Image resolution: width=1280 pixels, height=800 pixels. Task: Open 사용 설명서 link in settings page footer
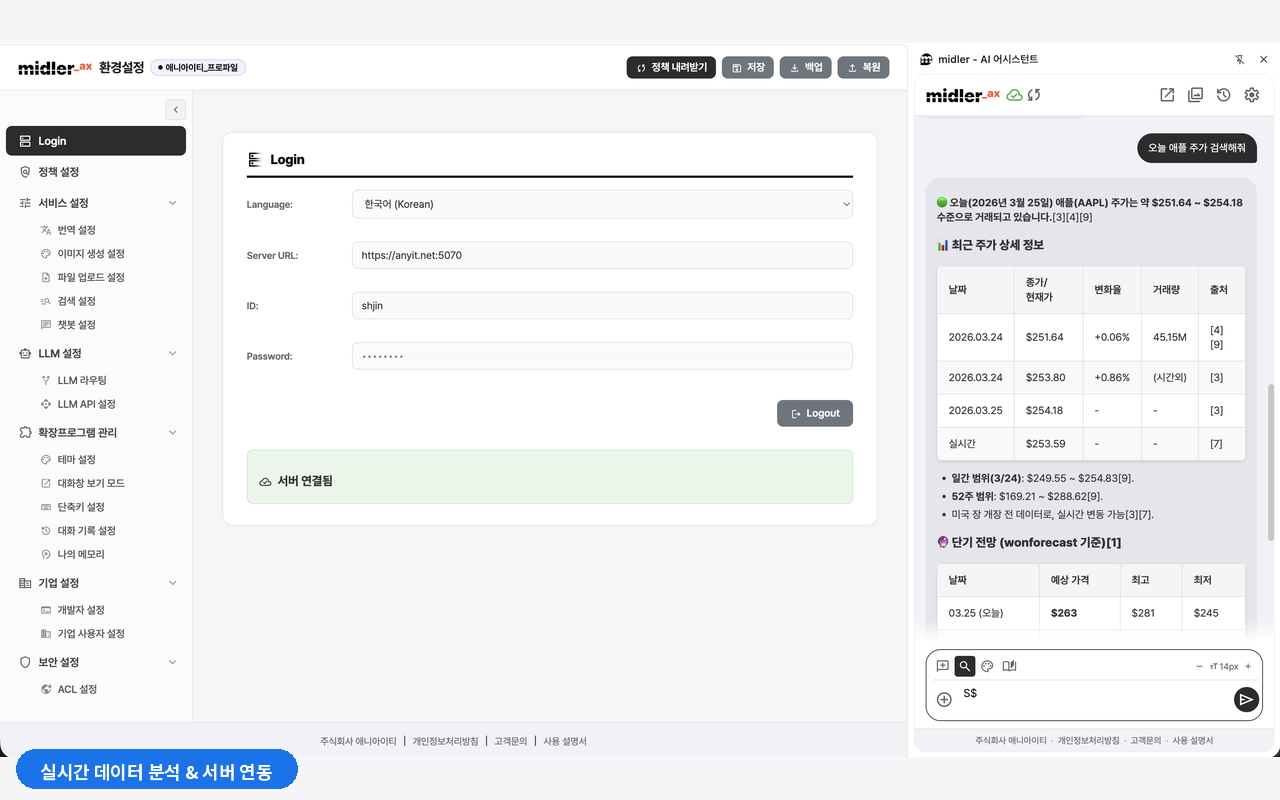(x=565, y=741)
